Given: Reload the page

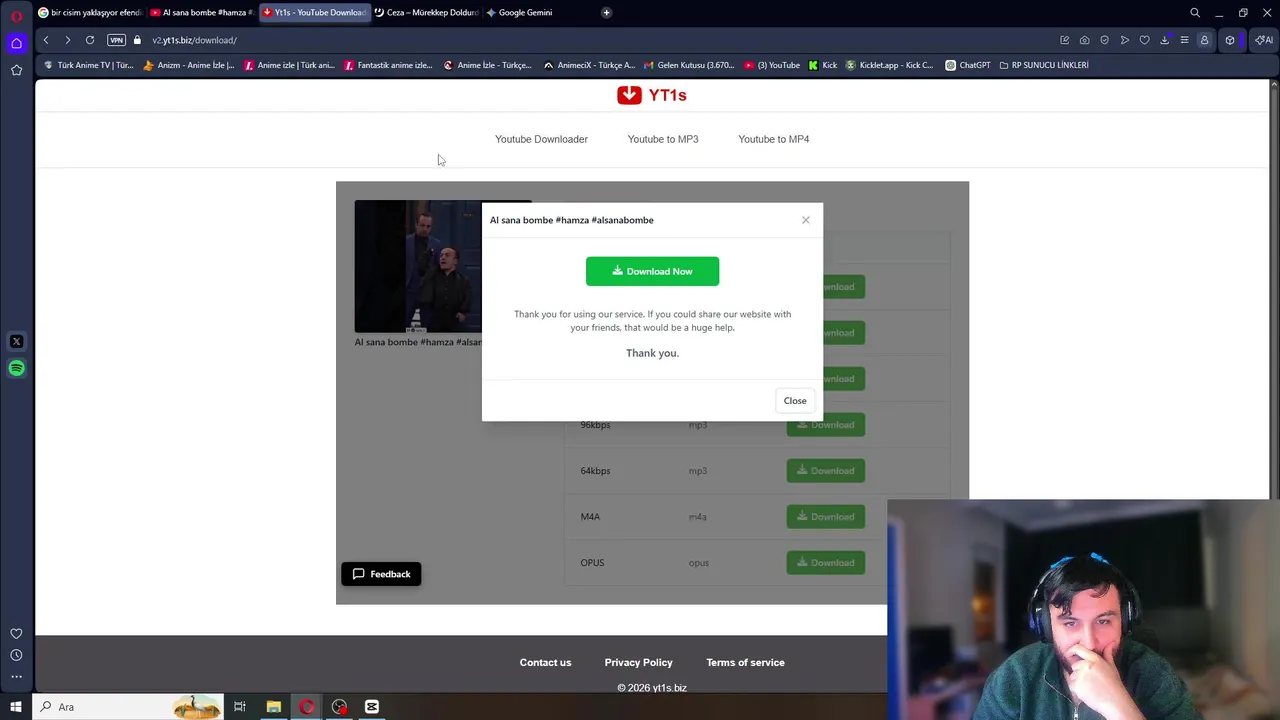Looking at the screenshot, I should click(90, 40).
